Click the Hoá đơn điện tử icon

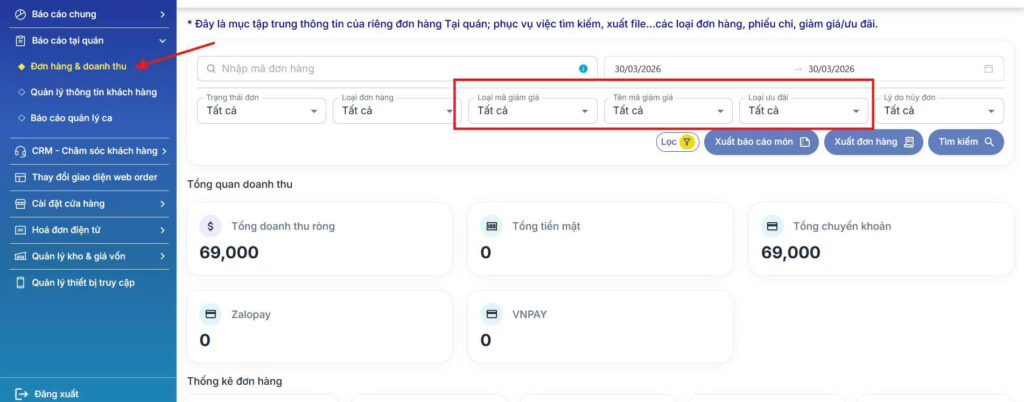coord(21,230)
